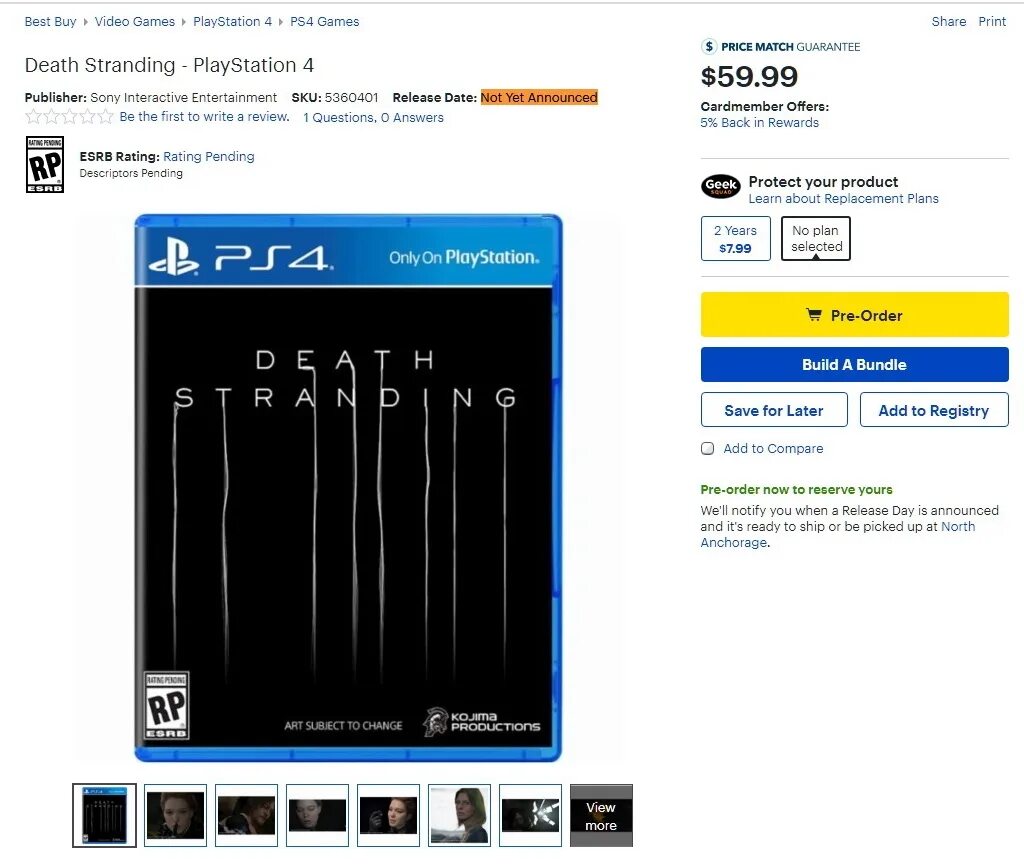
Task: Click the Price Match Guarantee dollar icon
Action: pyautogui.click(x=710, y=47)
